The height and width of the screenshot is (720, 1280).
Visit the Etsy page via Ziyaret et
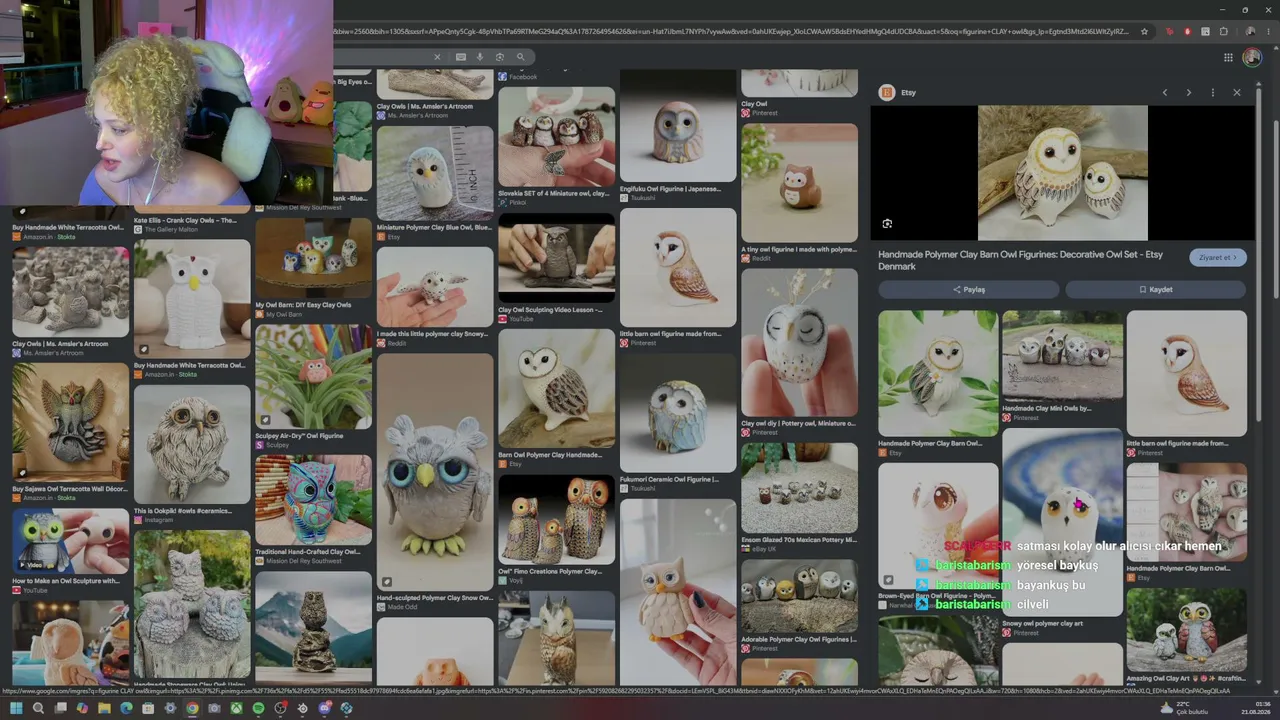[1218, 258]
